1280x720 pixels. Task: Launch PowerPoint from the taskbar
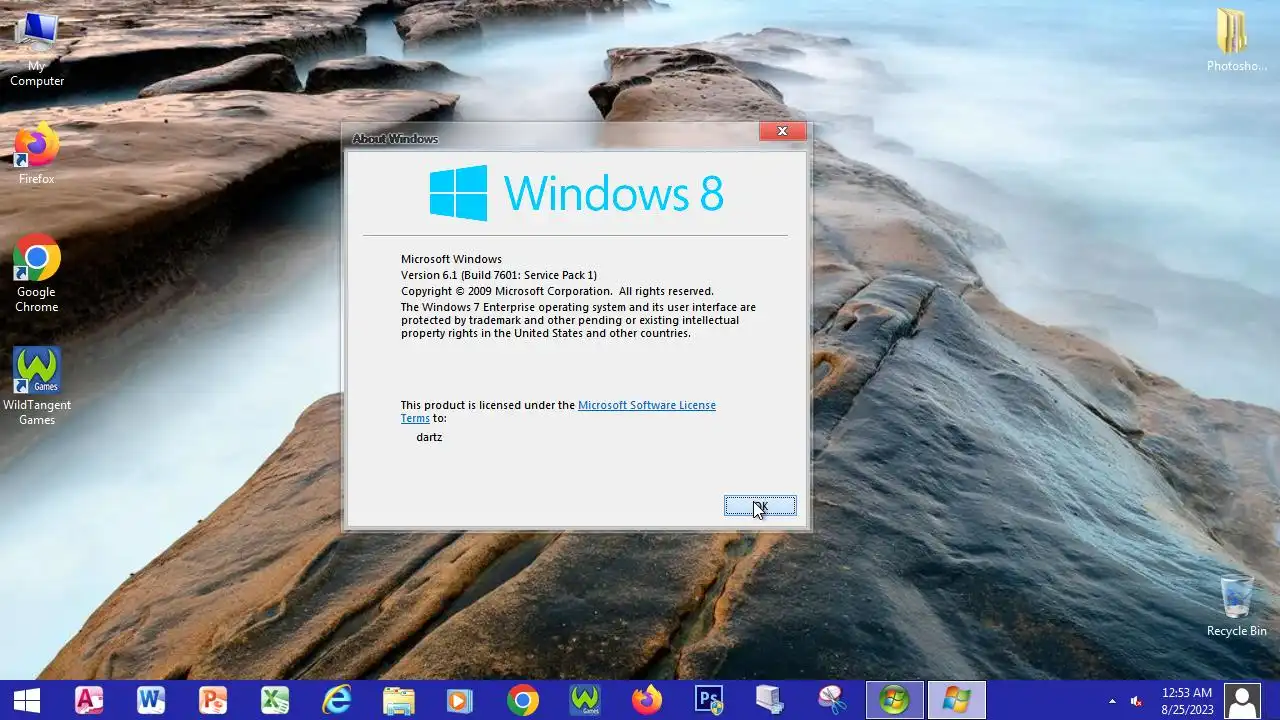click(213, 700)
